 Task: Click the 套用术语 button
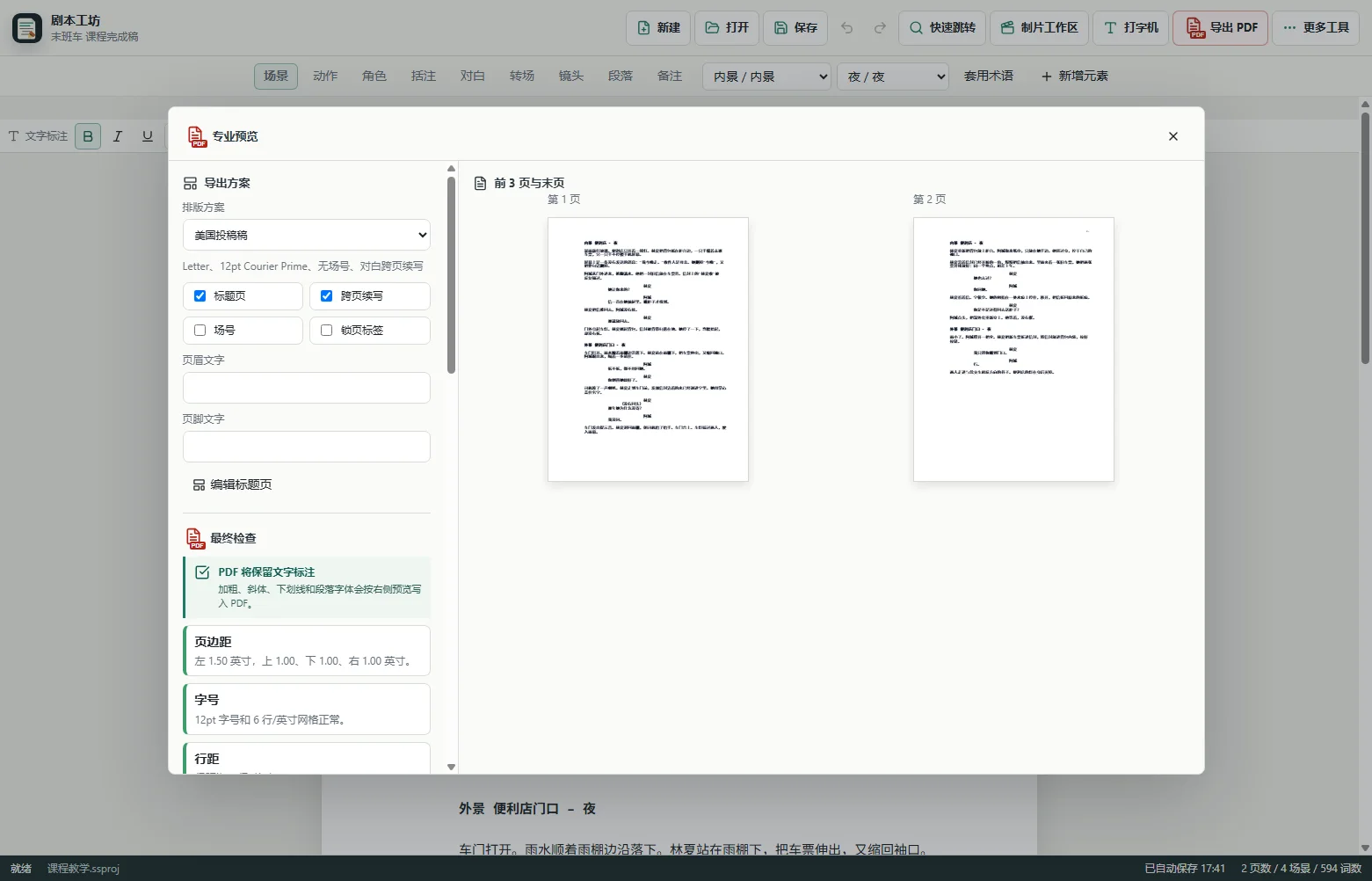tap(989, 76)
